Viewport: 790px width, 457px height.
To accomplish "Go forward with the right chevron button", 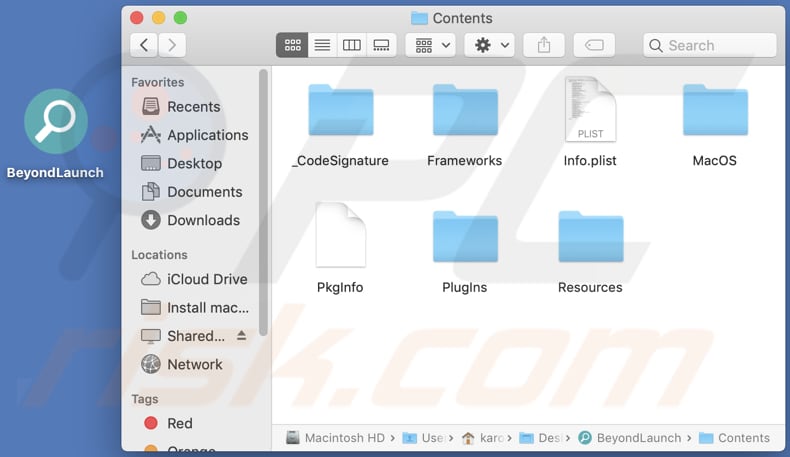I will point(172,45).
